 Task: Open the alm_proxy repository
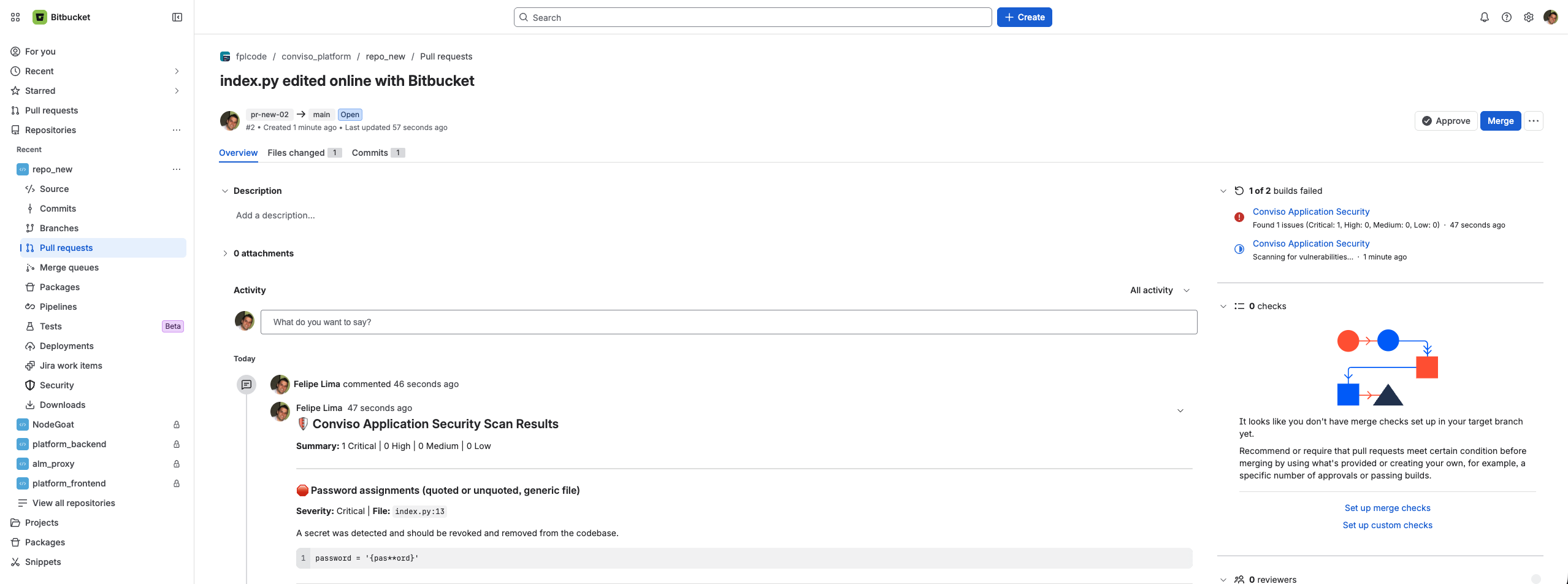point(99,464)
